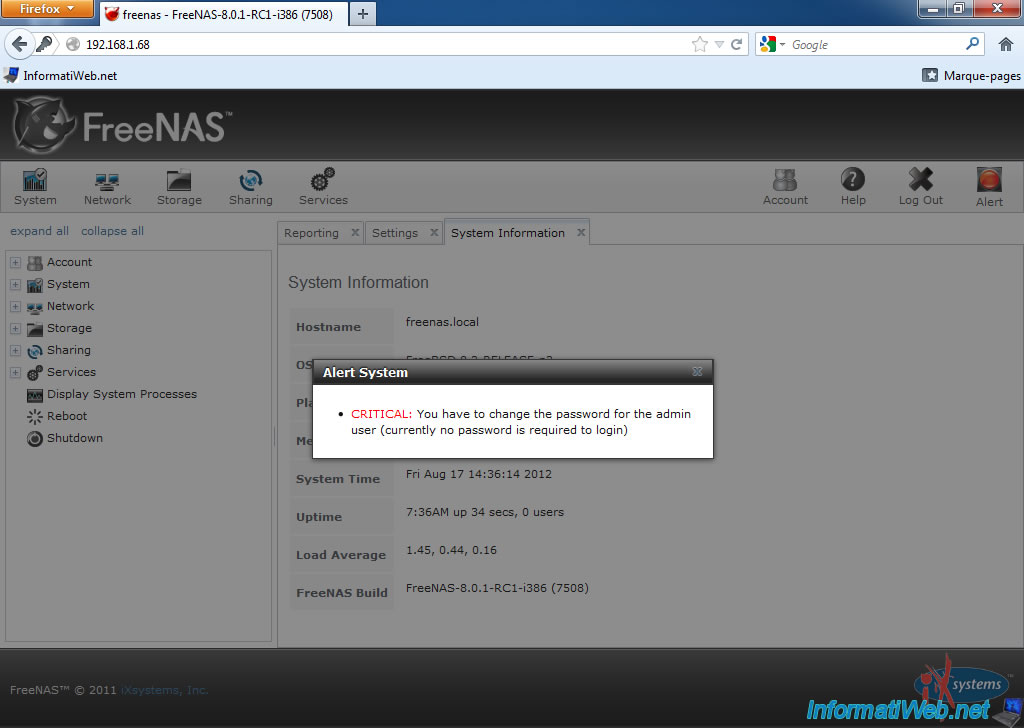Click the Display System Processes label
The image size is (1024, 728).
tap(121, 394)
